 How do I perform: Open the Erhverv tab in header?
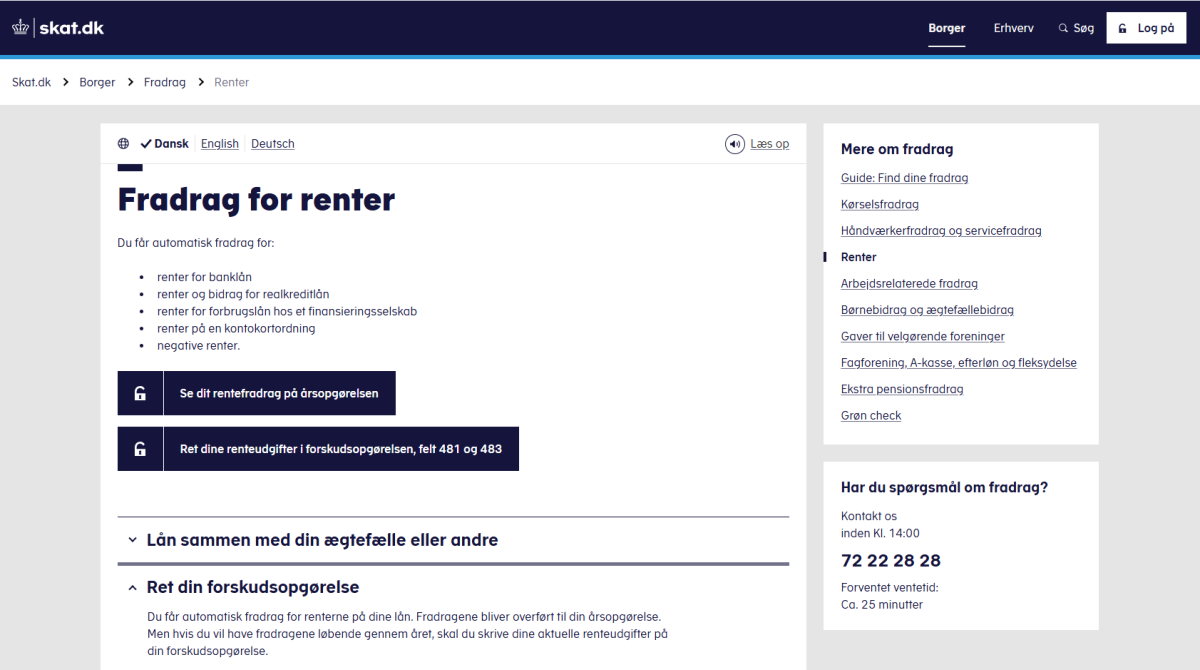click(1013, 28)
